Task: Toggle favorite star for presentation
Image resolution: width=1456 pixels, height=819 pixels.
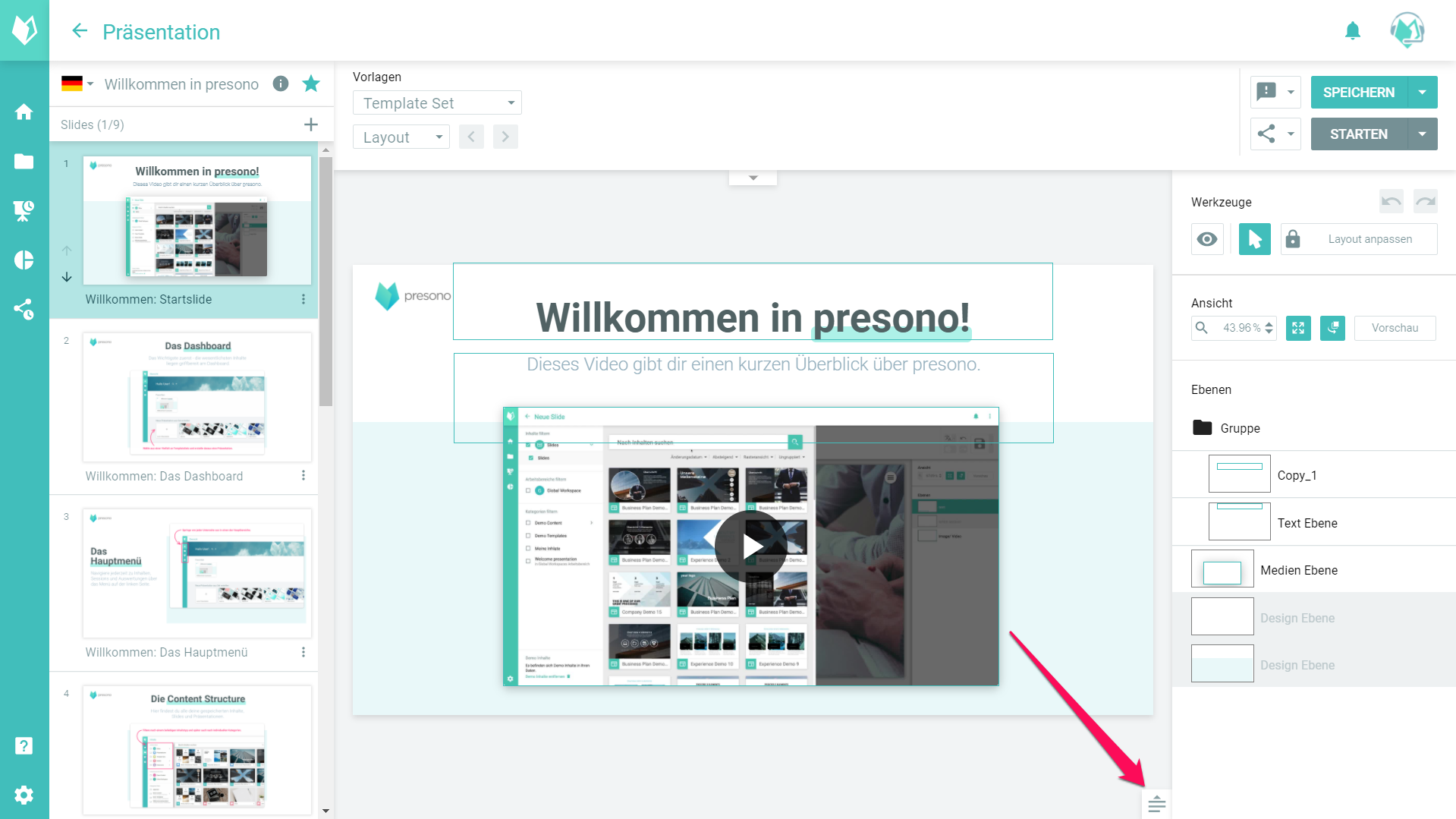Action: [x=311, y=83]
